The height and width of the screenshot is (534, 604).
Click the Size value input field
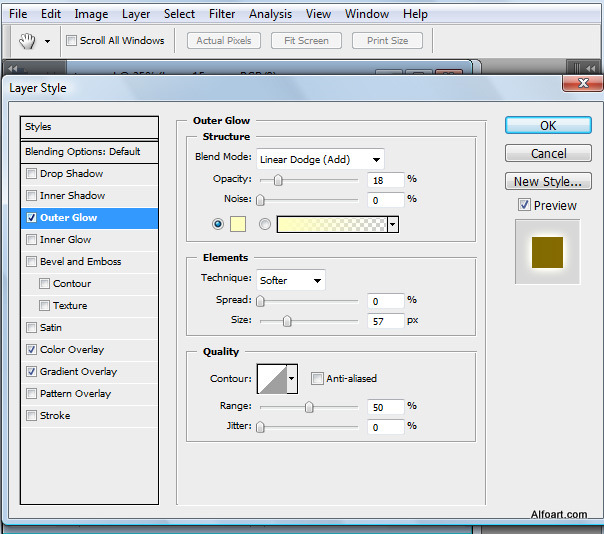click(384, 321)
